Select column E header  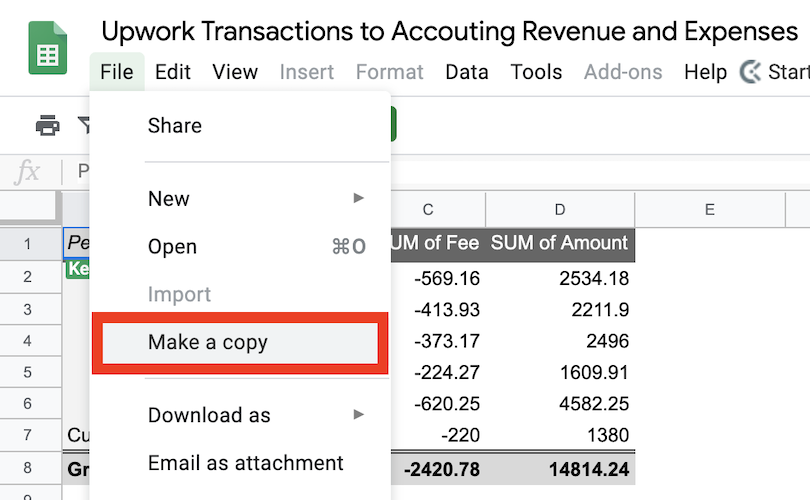pyautogui.click(x=710, y=209)
